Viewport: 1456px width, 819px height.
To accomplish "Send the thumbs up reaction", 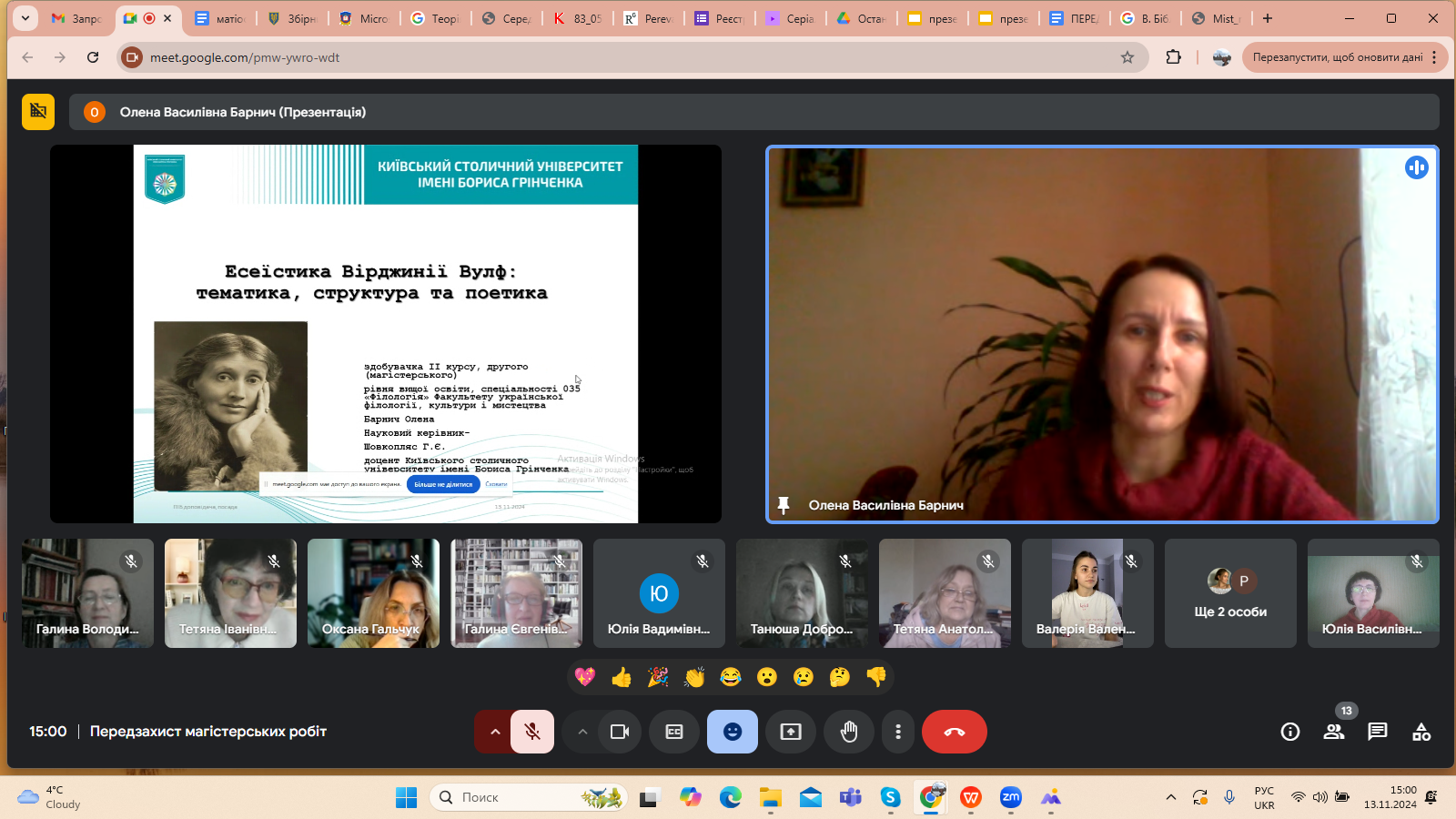I will [x=622, y=677].
